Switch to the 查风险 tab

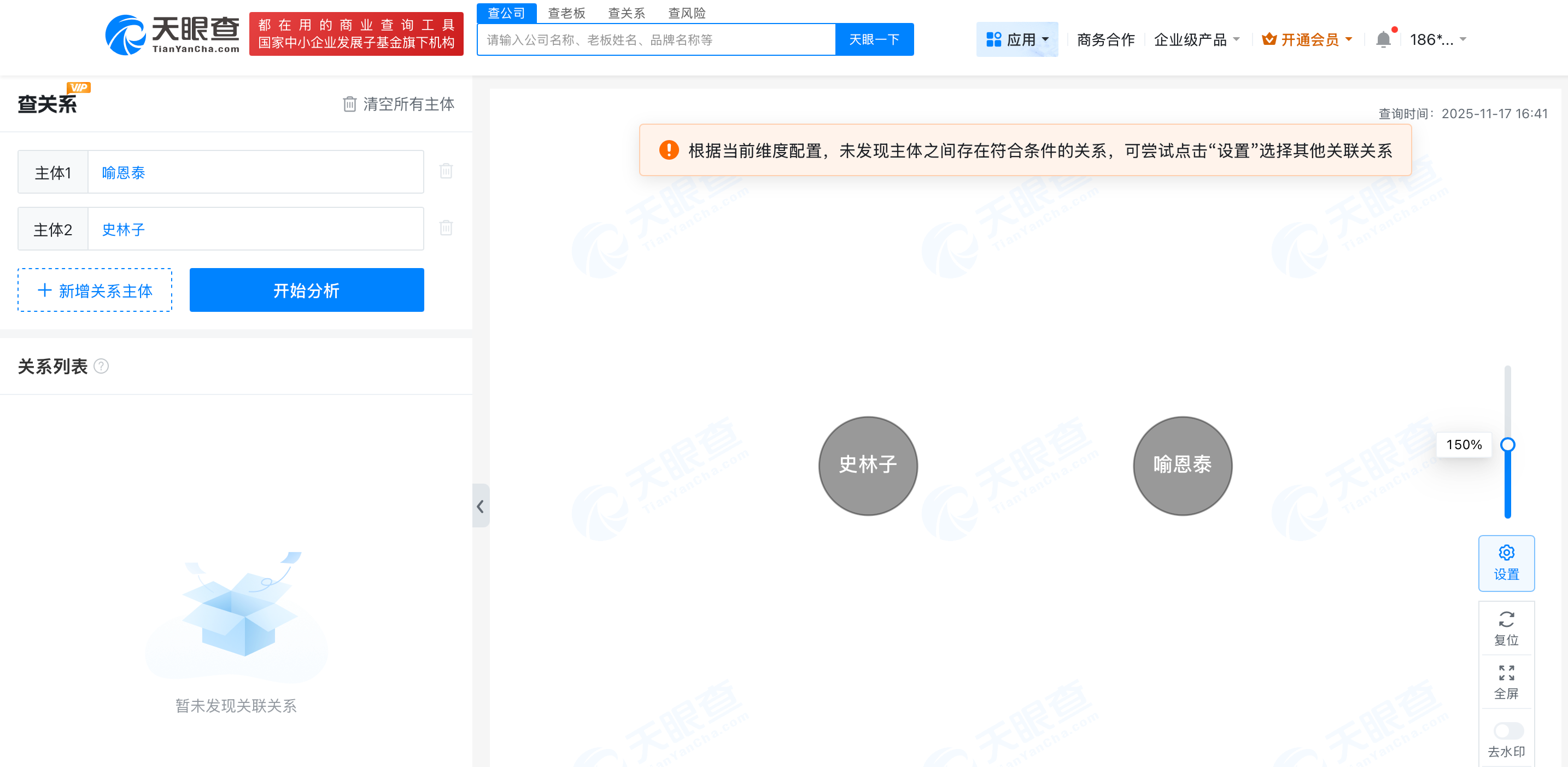tap(686, 13)
